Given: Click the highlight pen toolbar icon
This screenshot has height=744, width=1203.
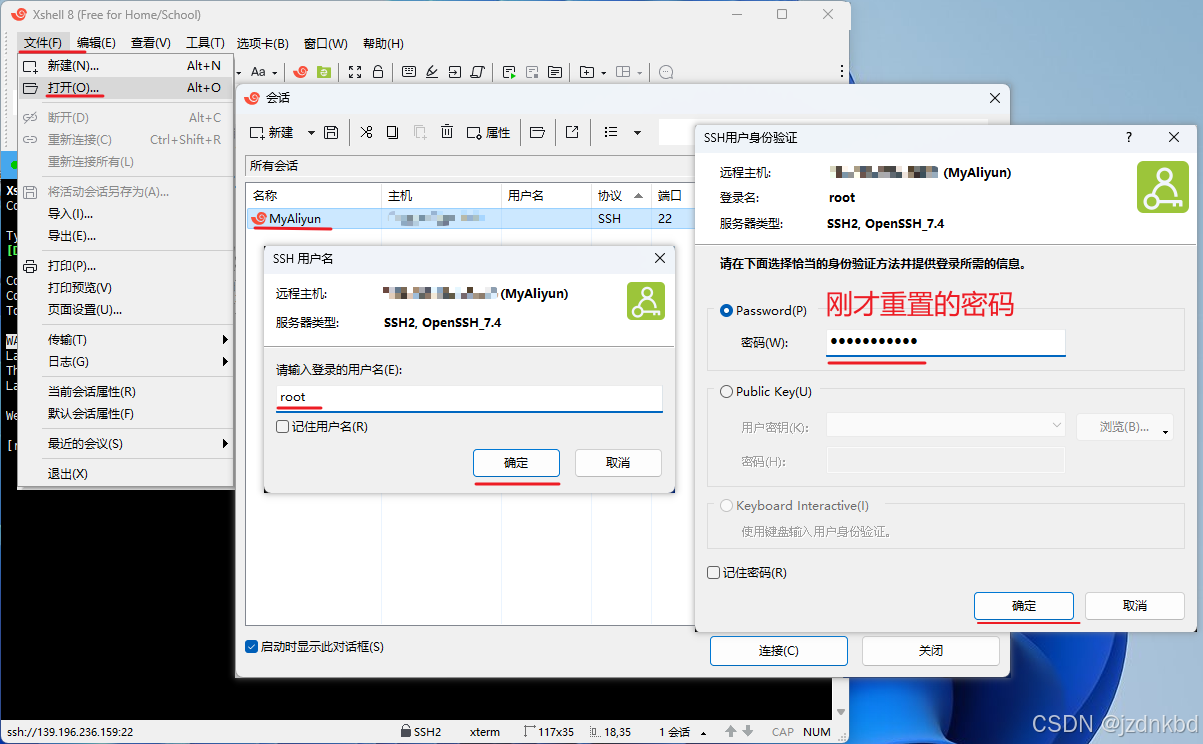Looking at the screenshot, I should (432, 72).
